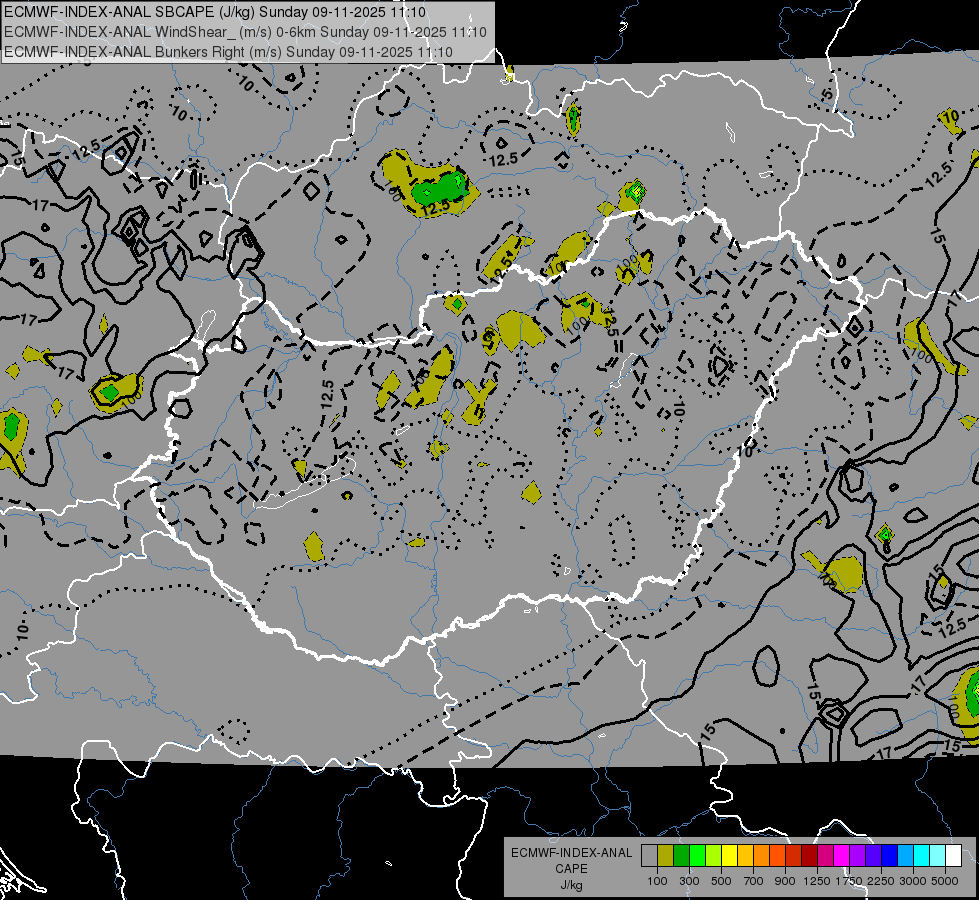
Task: Click the 1250 value on legend scale
Action: tap(817, 881)
